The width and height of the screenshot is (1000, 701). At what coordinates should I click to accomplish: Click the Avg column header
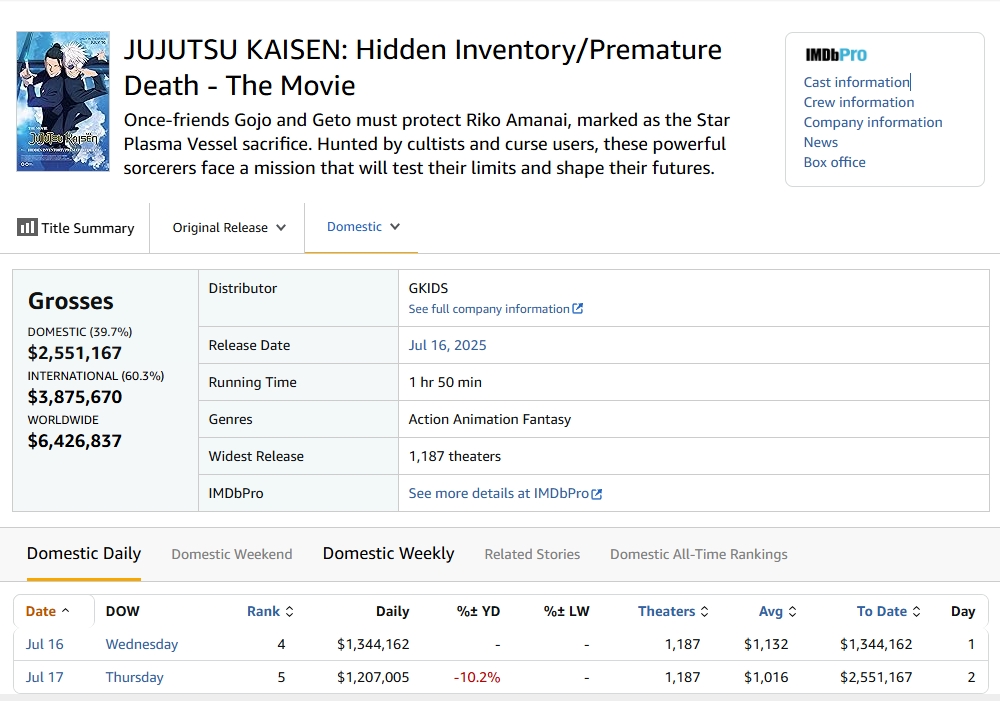(x=777, y=611)
